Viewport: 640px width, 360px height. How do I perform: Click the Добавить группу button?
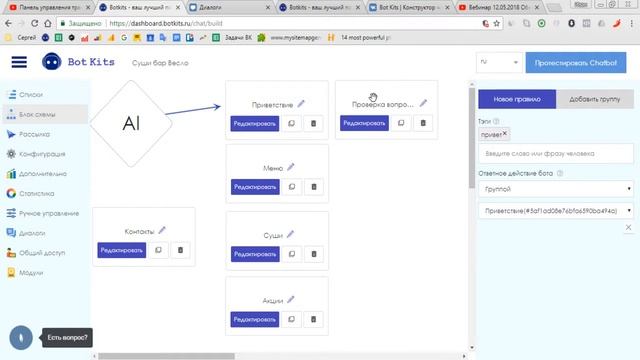595,99
